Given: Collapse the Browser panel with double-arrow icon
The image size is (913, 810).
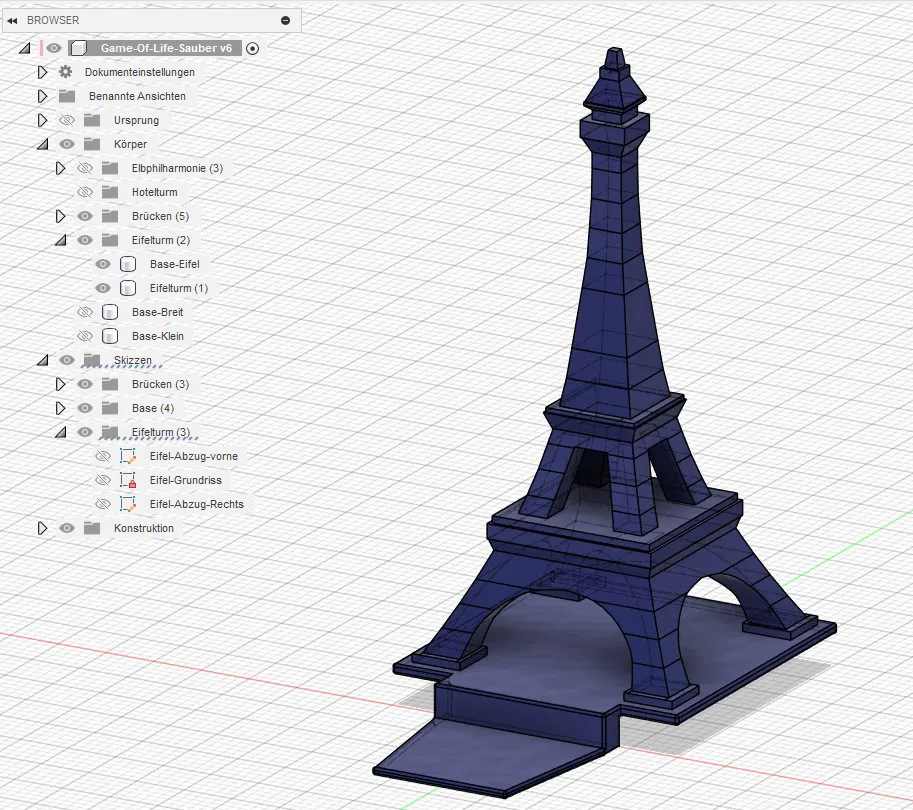Looking at the screenshot, I should [x=12, y=20].
